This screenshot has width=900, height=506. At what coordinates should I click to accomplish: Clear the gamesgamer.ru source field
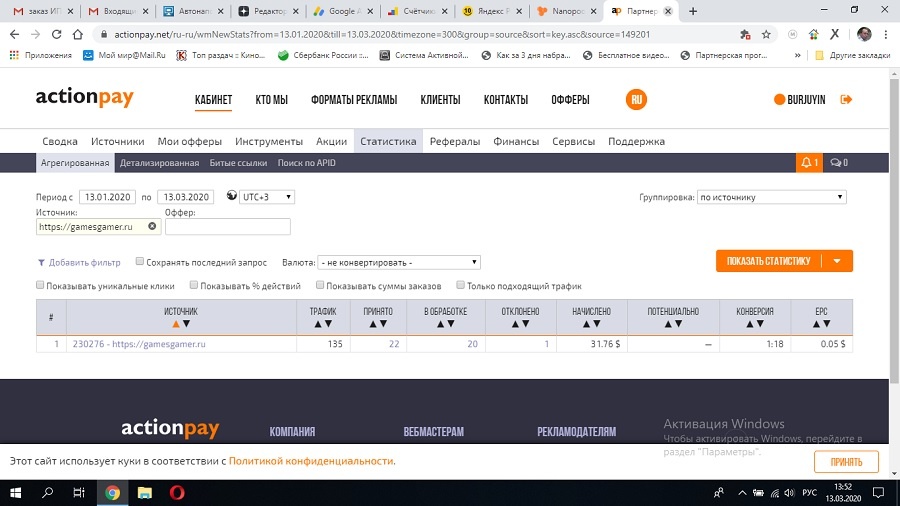(x=152, y=226)
